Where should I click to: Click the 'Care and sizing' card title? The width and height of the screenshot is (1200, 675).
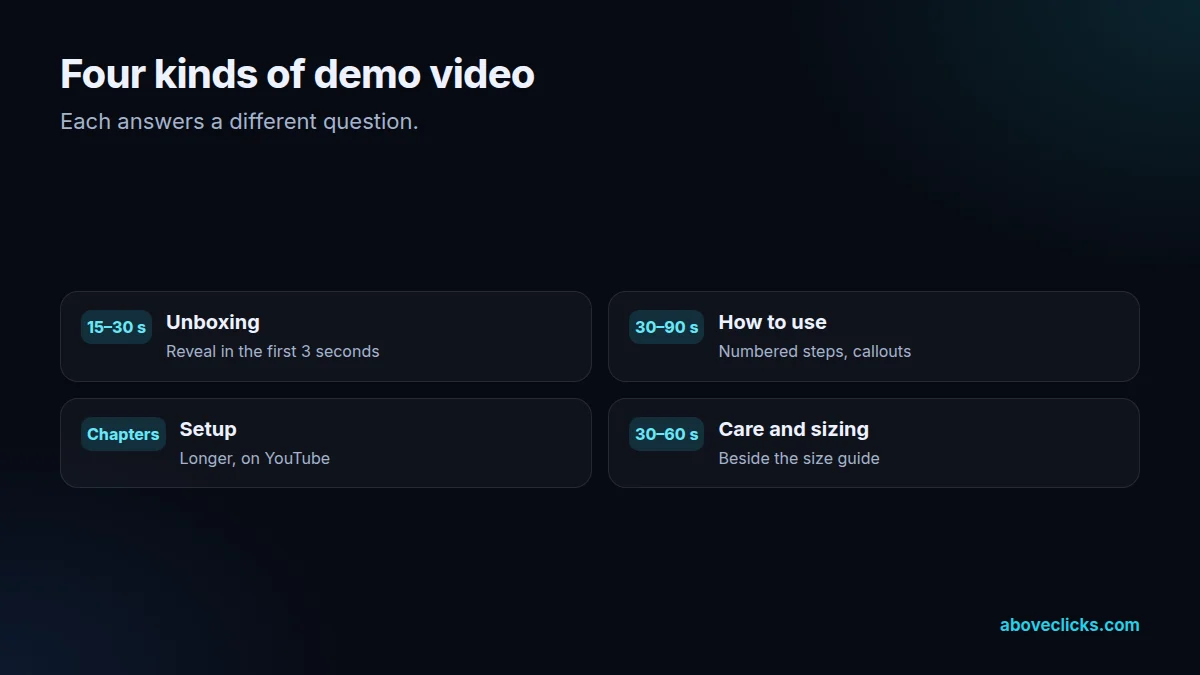(794, 429)
